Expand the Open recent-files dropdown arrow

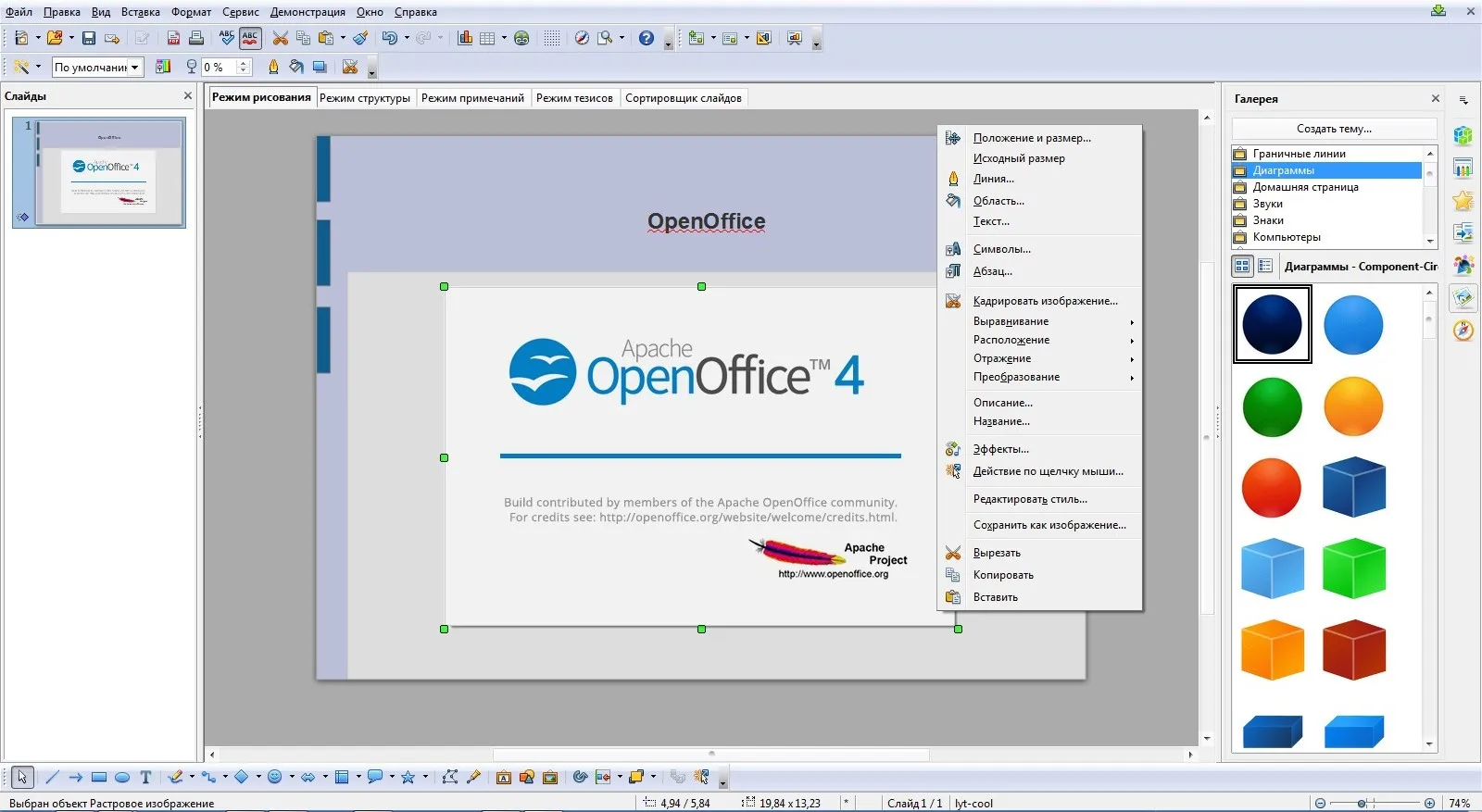tap(71, 38)
